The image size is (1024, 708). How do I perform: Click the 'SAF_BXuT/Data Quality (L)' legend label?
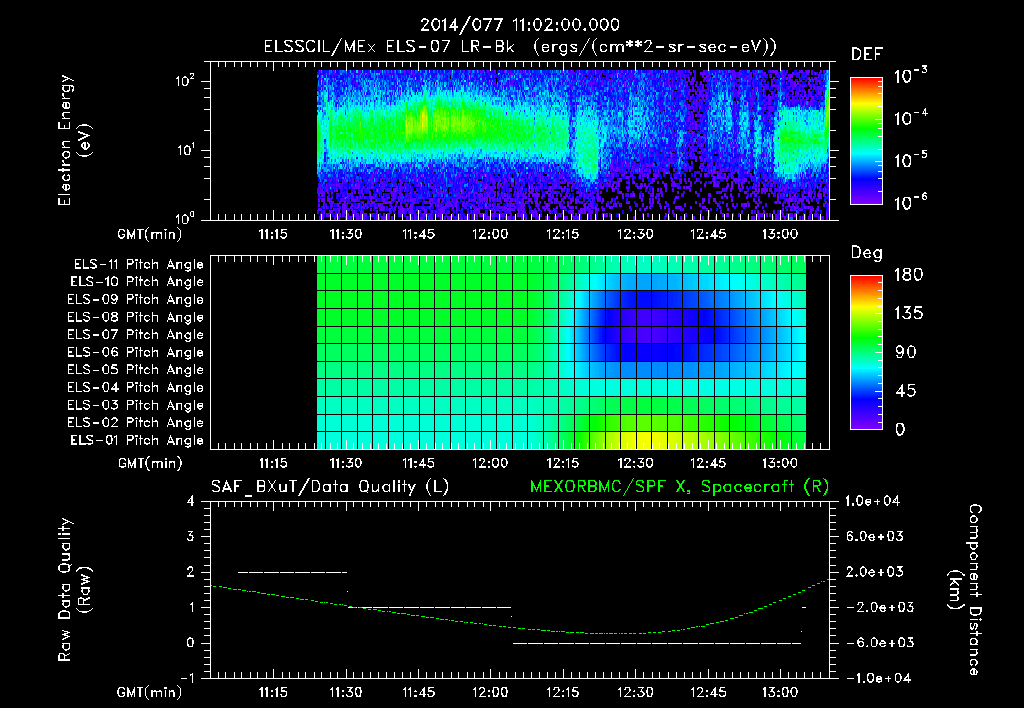tap(330, 487)
